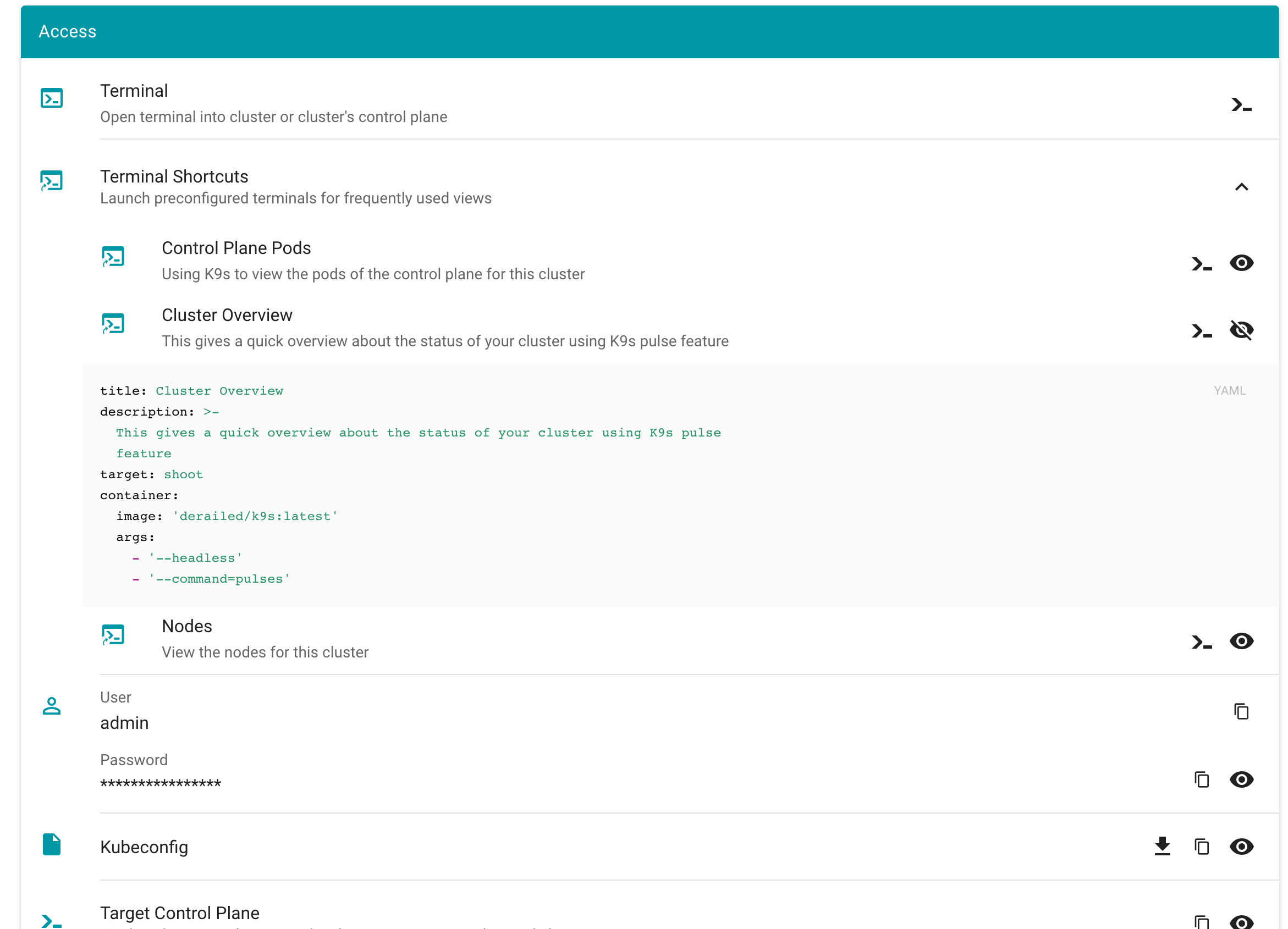Viewport: 1288px width, 929px height.
Task: Launch Cluster Overview terminal shortcut
Action: pos(1201,331)
